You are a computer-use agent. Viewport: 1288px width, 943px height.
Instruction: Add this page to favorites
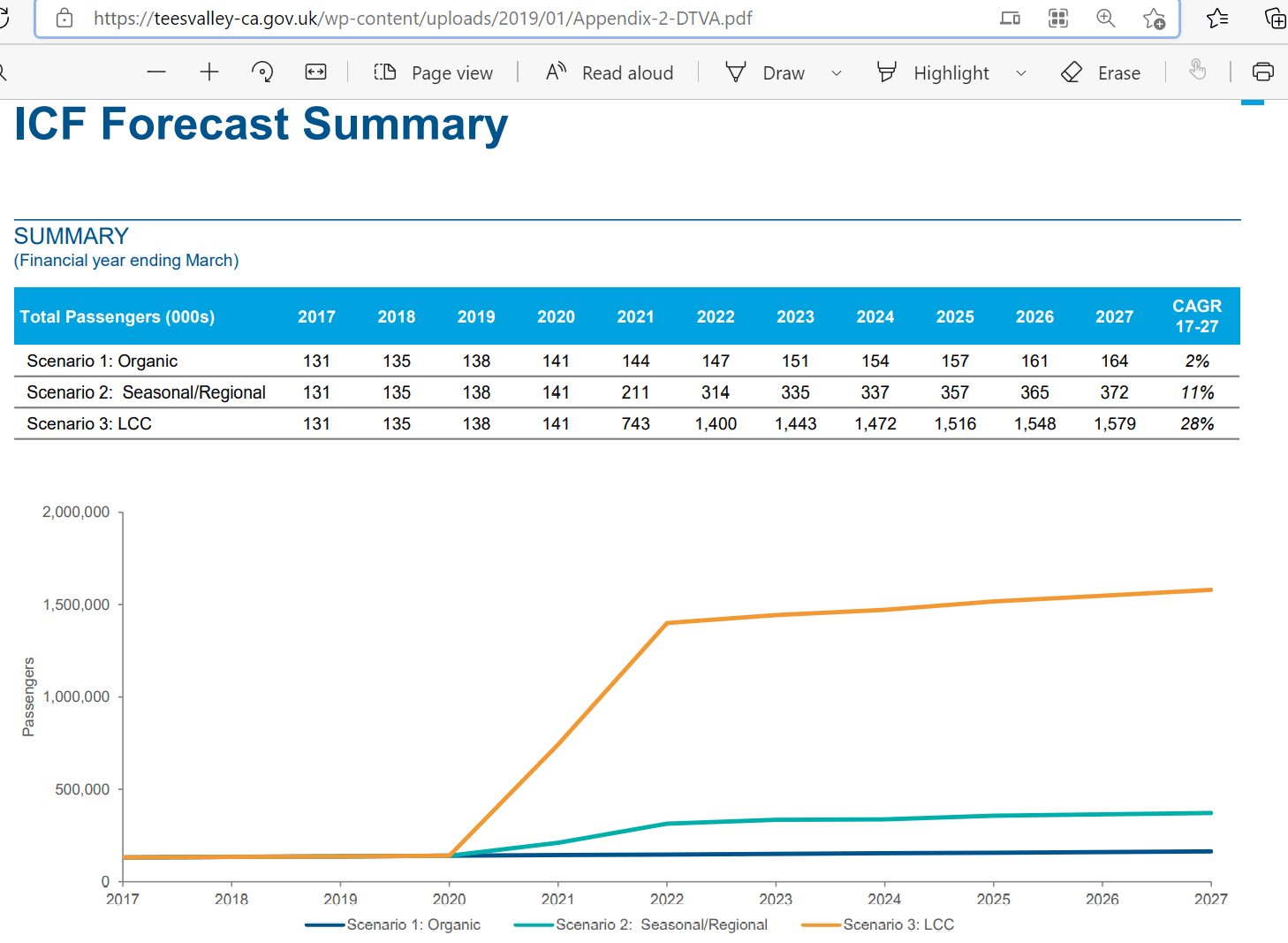[x=1154, y=19]
